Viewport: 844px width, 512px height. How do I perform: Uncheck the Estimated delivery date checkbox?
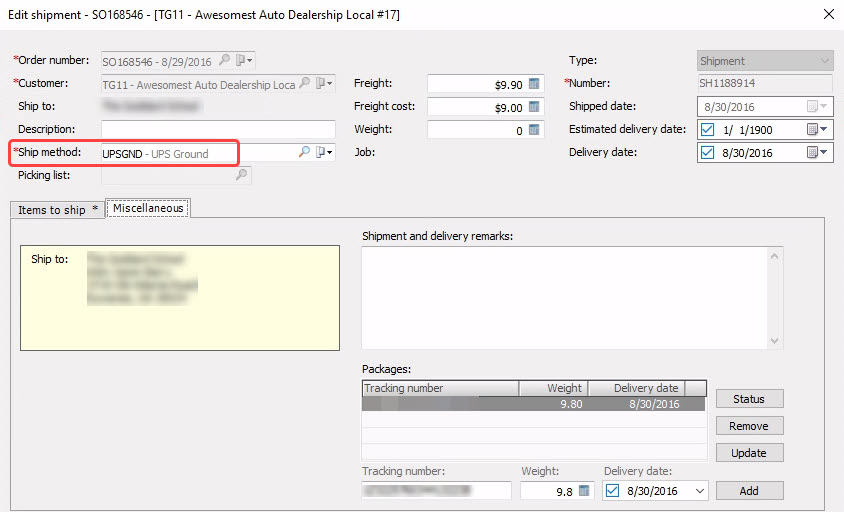[x=707, y=130]
